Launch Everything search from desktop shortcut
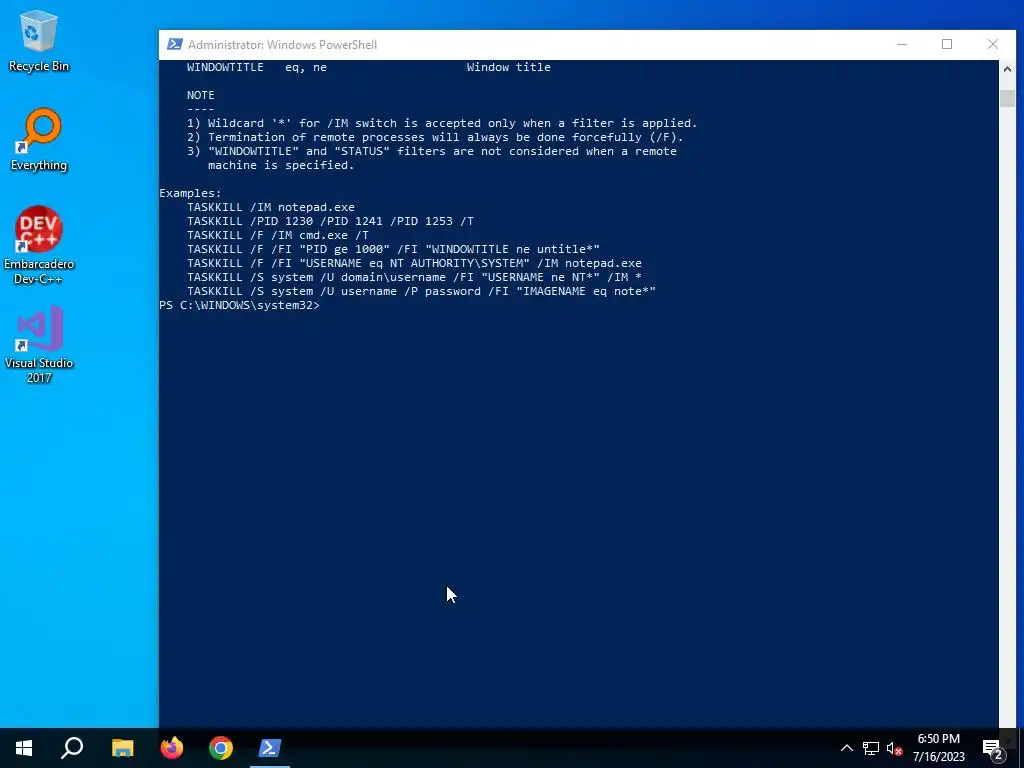This screenshot has width=1024, height=768. (39, 140)
